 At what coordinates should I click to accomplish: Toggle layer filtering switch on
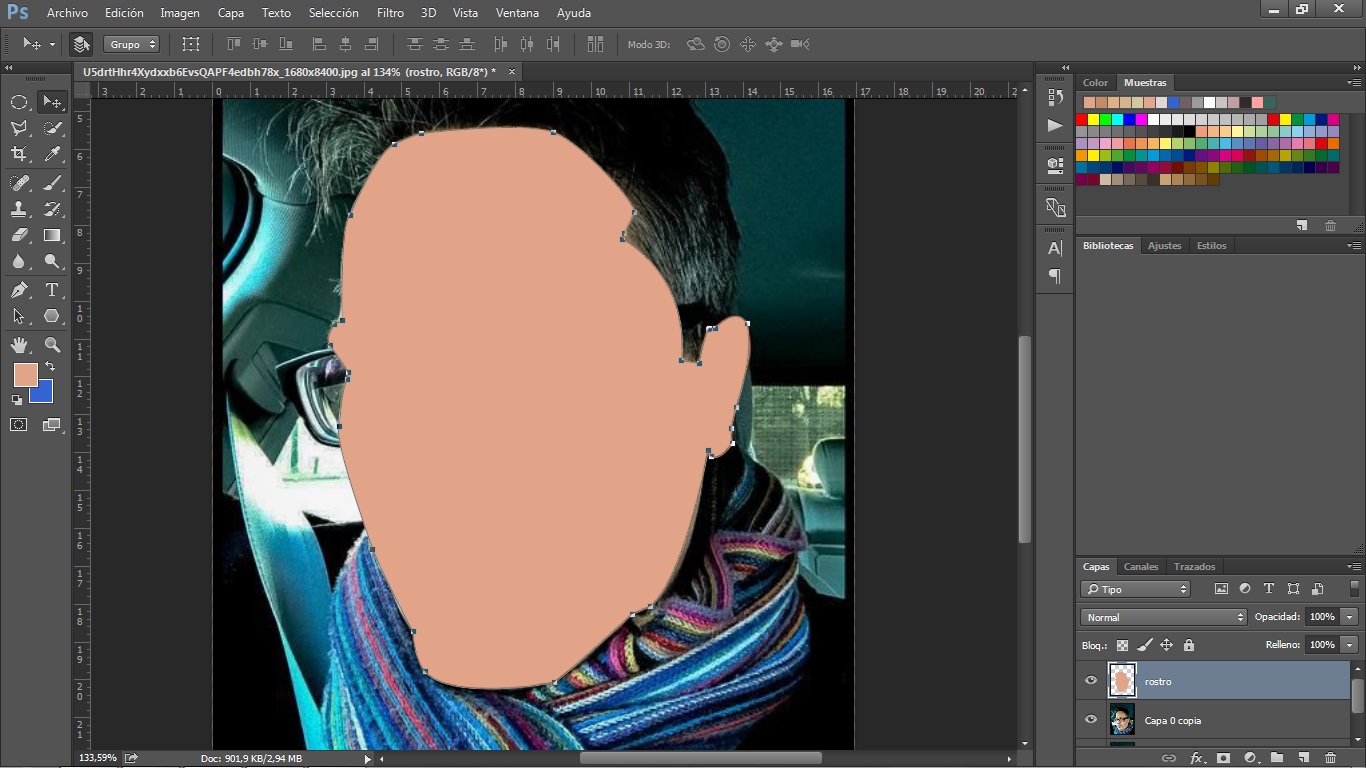click(x=1355, y=589)
